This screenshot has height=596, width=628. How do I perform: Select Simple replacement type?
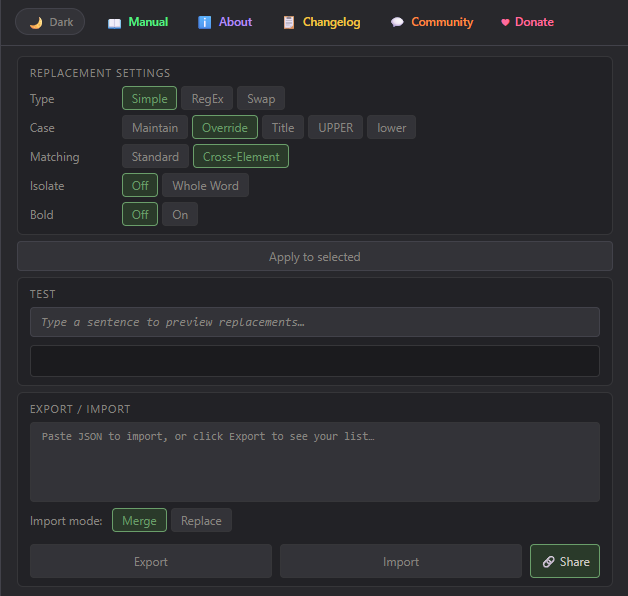tap(149, 99)
